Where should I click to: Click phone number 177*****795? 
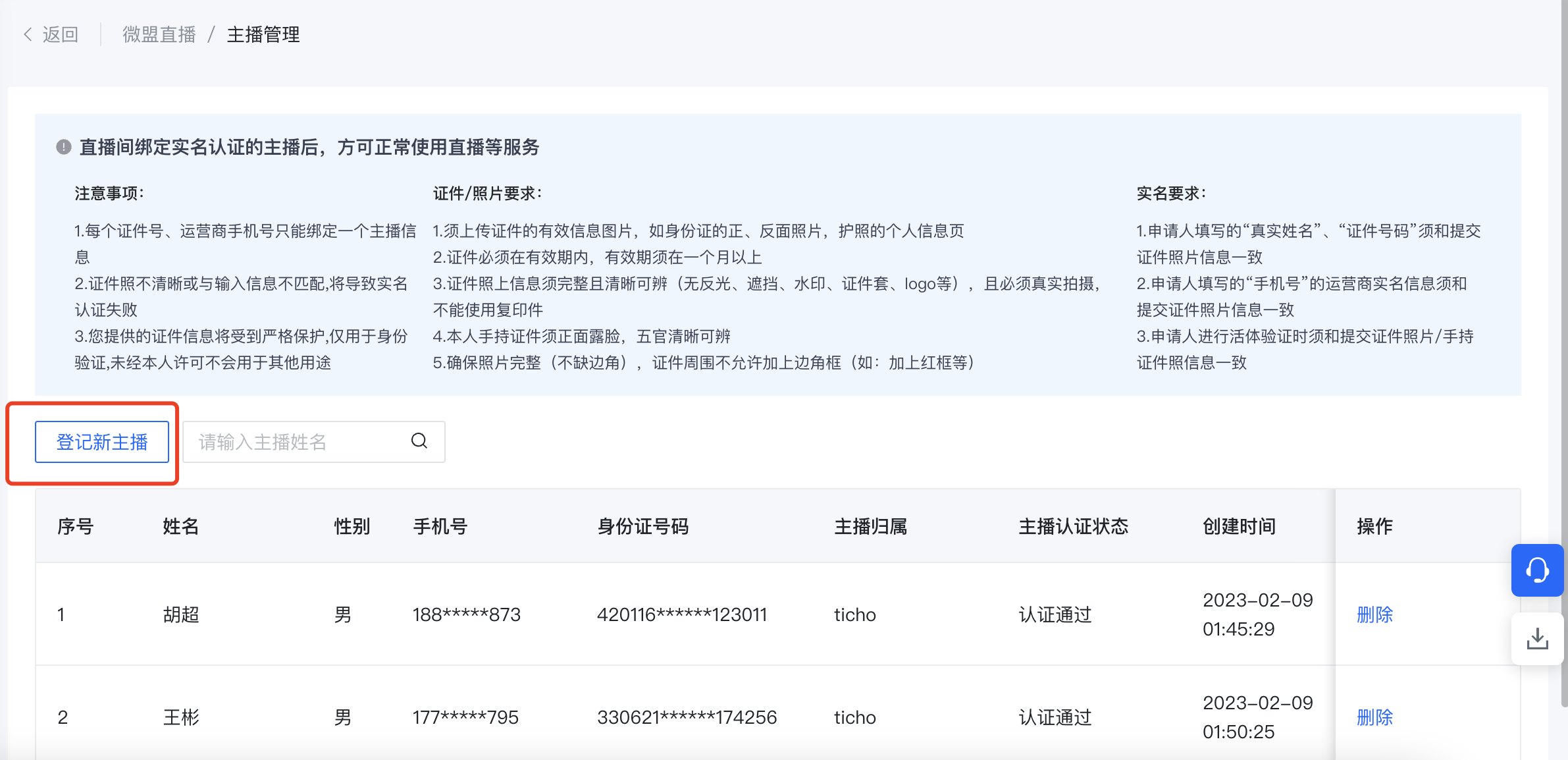coord(465,717)
